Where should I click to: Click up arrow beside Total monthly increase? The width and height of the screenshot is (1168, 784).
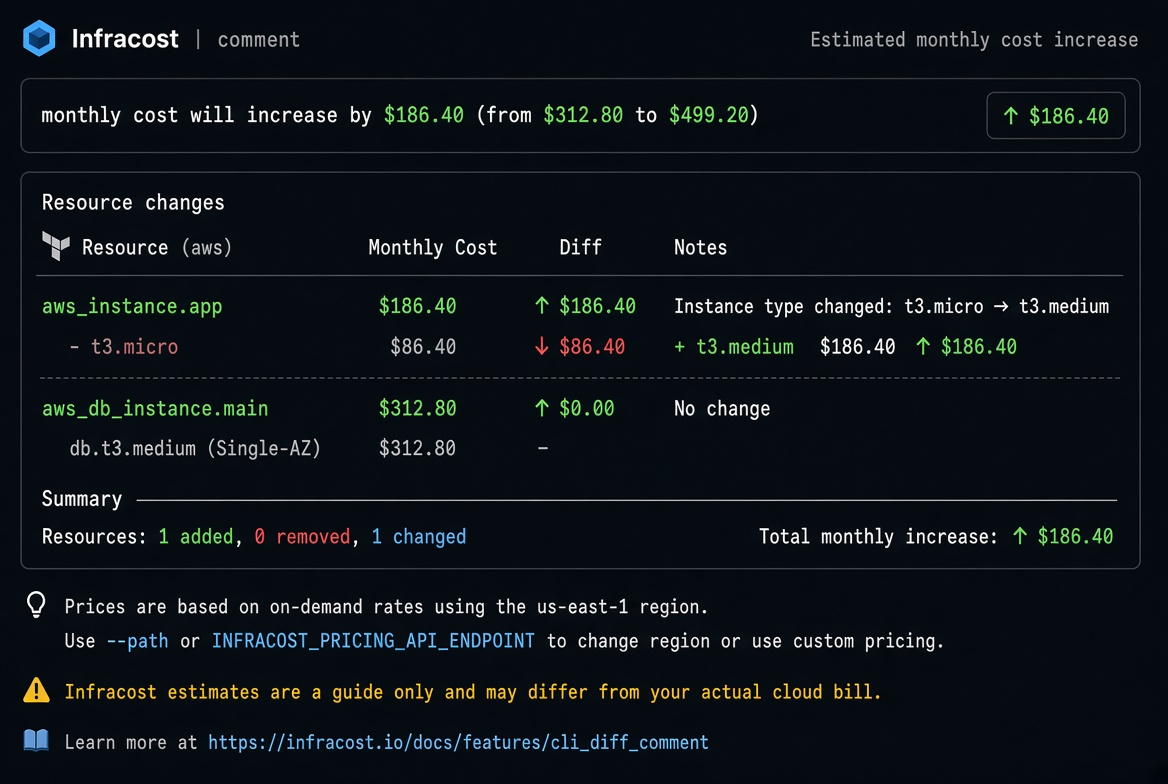[x=1020, y=536]
